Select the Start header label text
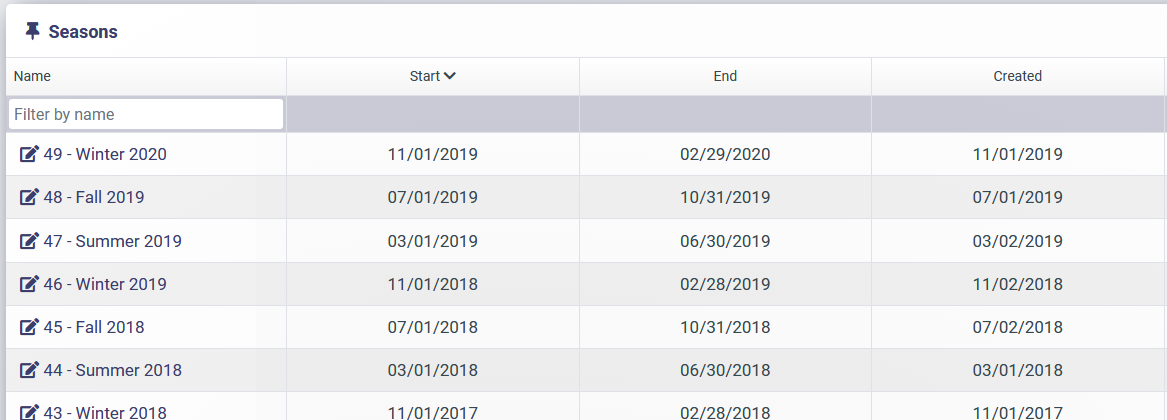The image size is (1167, 420). tap(425, 76)
